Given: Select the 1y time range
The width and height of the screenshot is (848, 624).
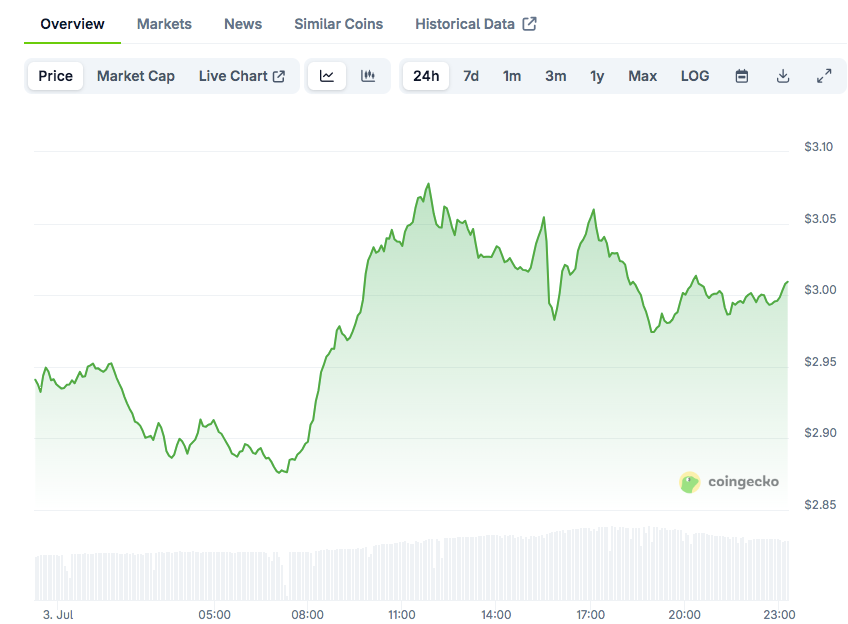Looking at the screenshot, I should 597,76.
